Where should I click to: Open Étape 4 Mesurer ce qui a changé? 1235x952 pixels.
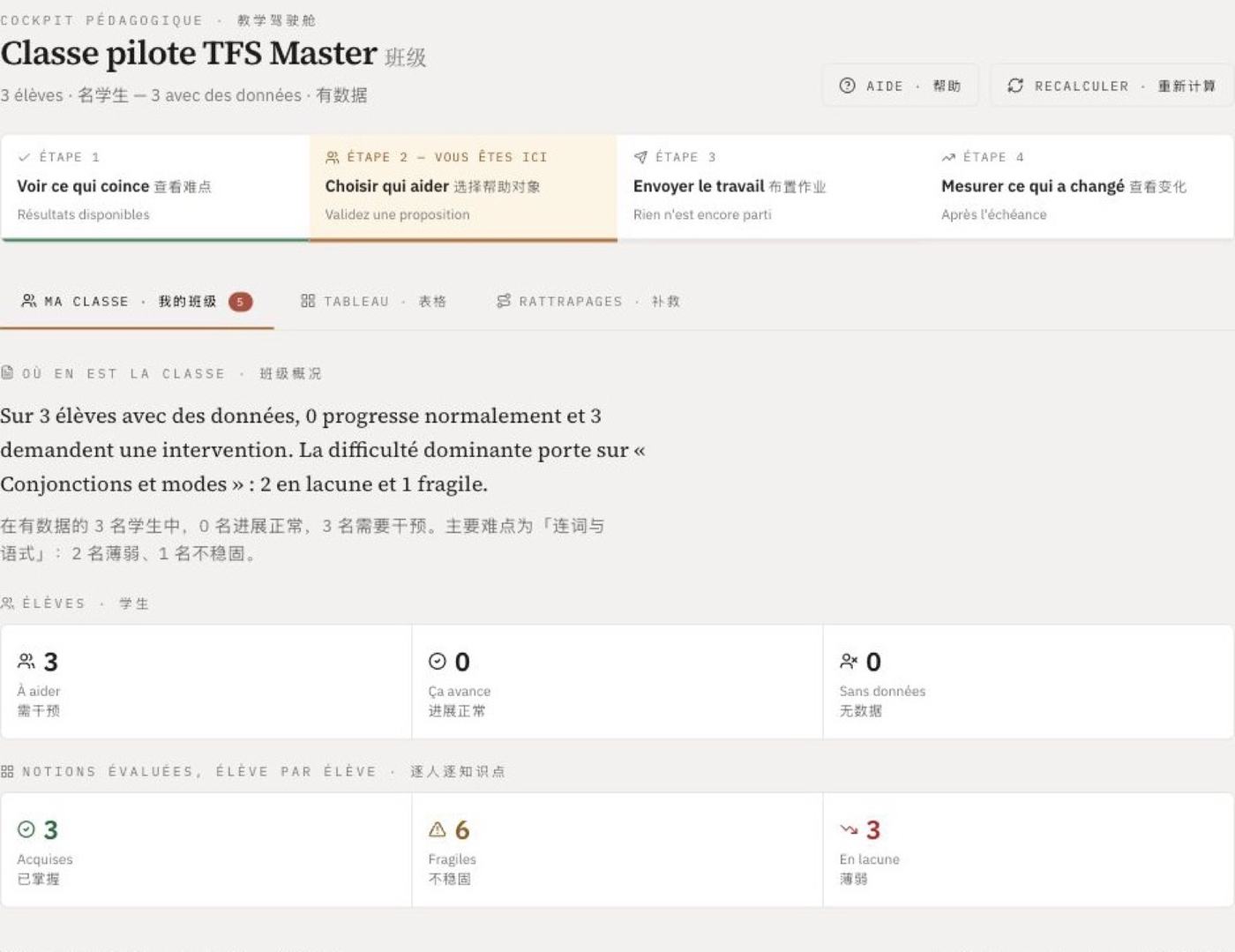coord(1079,187)
